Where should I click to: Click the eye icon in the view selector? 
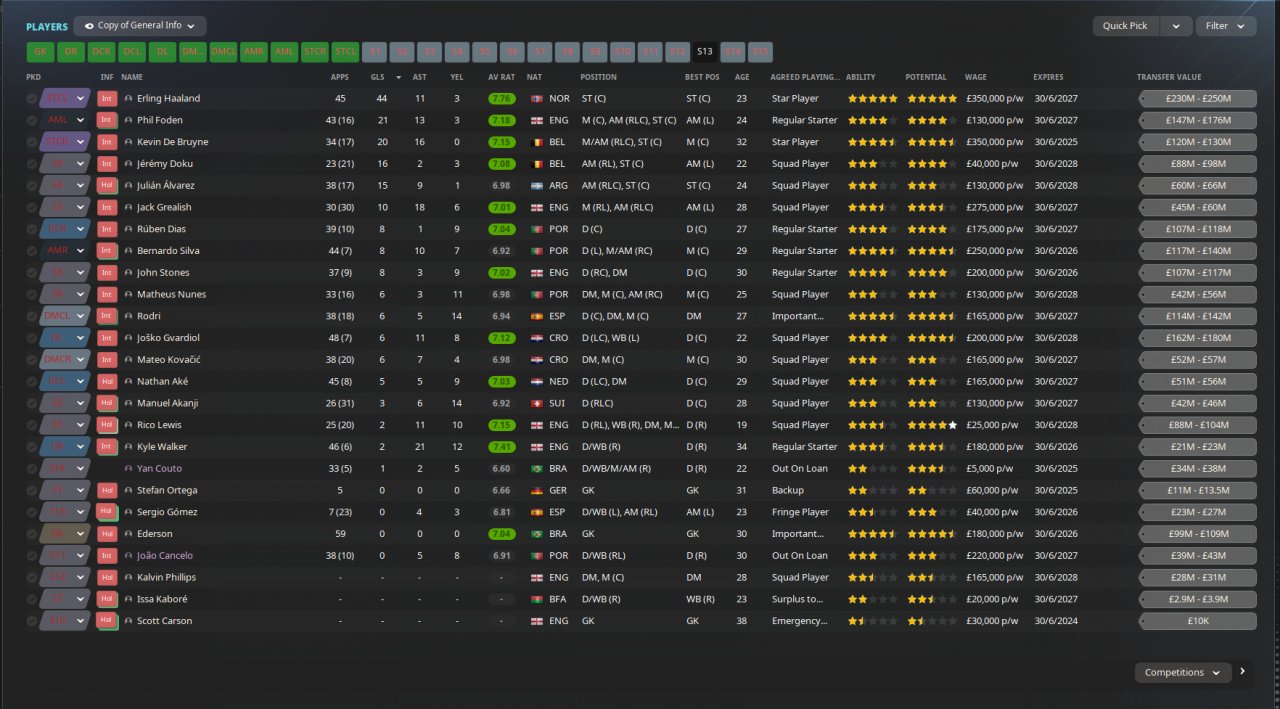pyautogui.click(x=89, y=26)
